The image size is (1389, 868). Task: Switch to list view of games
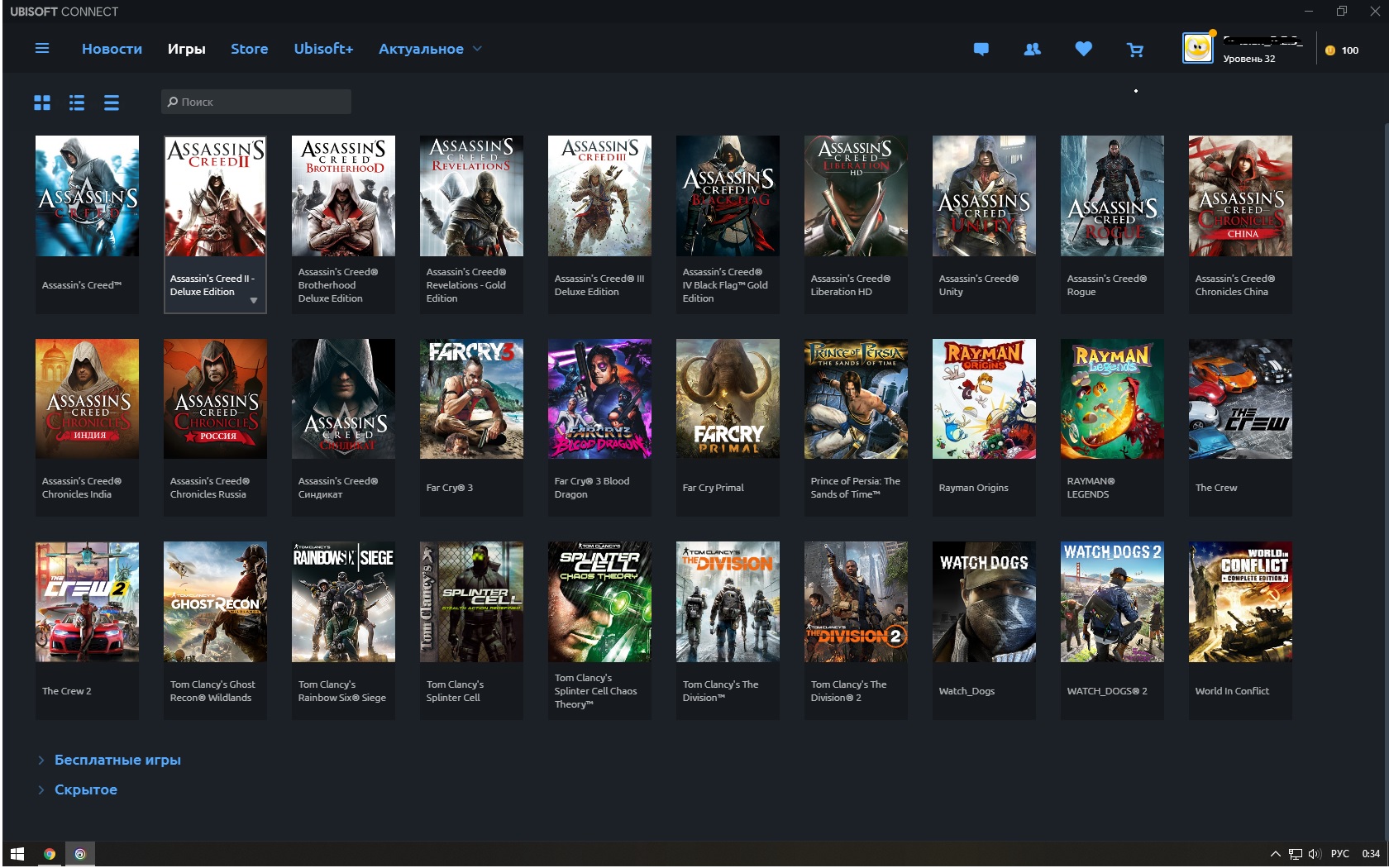pos(76,103)
